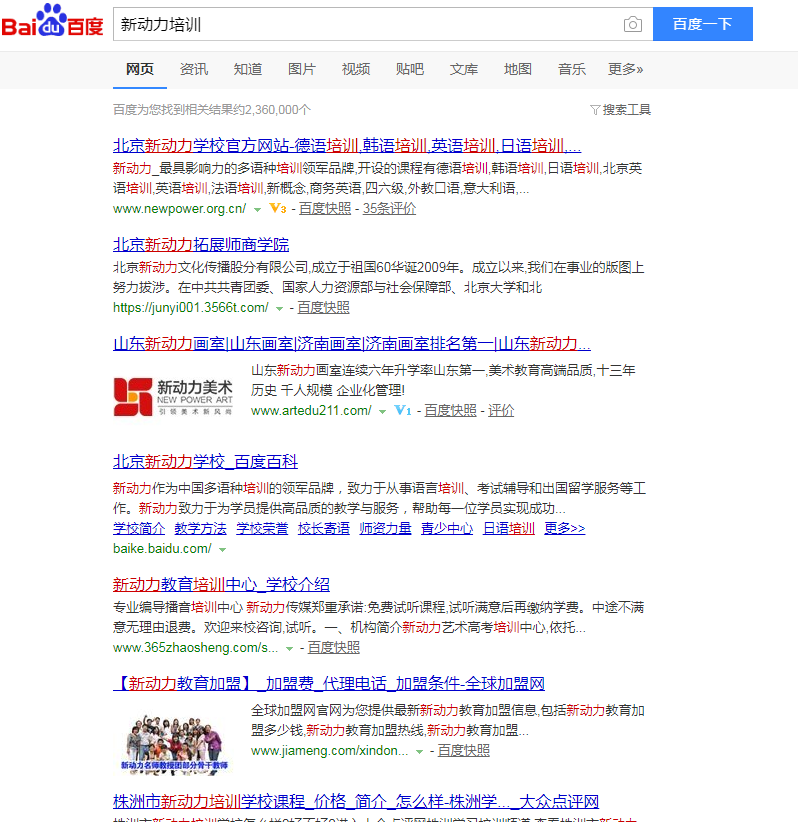
Task: Open baike.baidu.com/ URL link
Action: click(163, 549)
